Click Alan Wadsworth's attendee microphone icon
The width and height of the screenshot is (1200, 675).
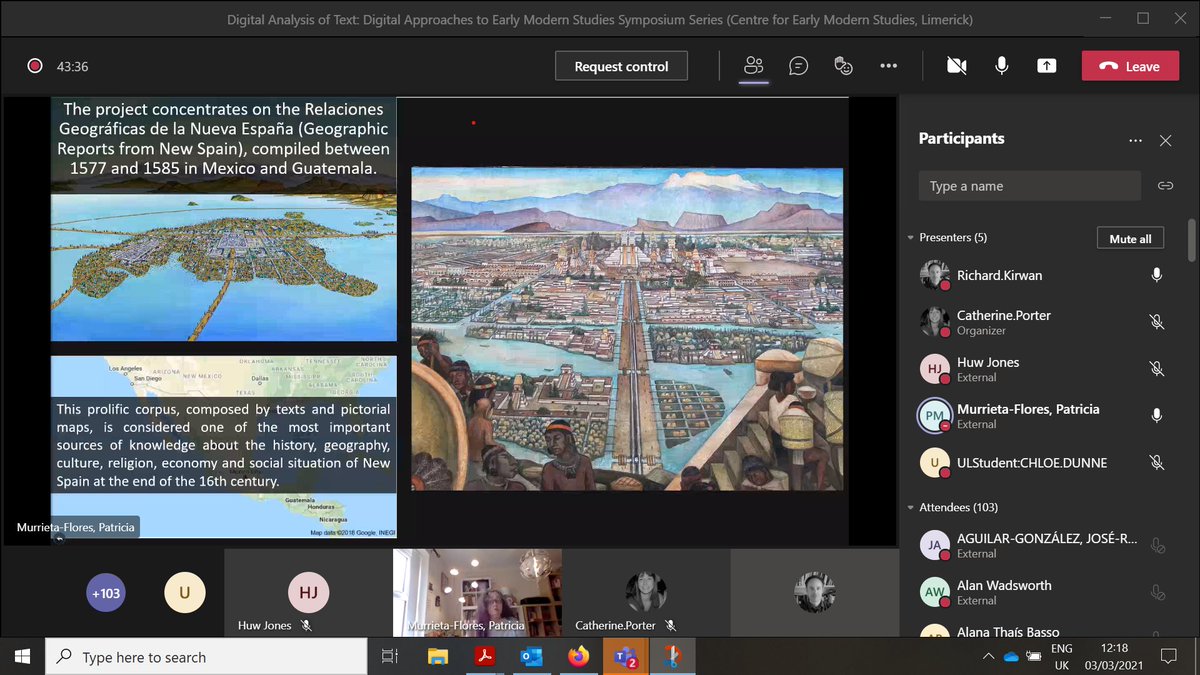click(1157, 593)
